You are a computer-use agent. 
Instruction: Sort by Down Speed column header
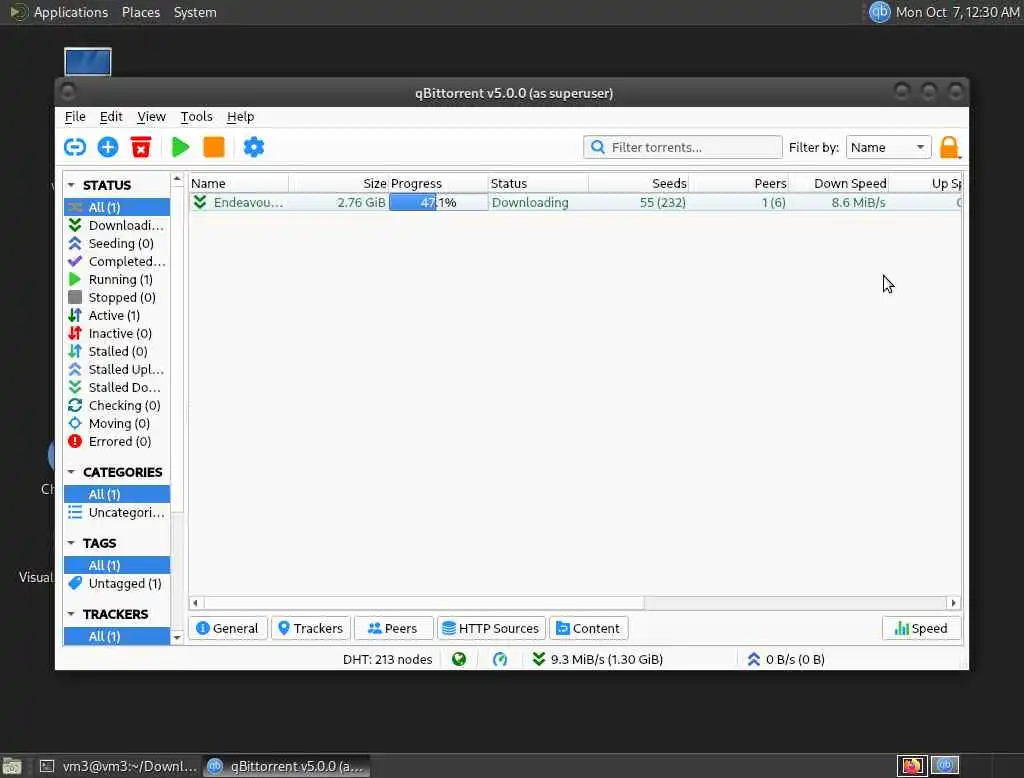point(839,184)
